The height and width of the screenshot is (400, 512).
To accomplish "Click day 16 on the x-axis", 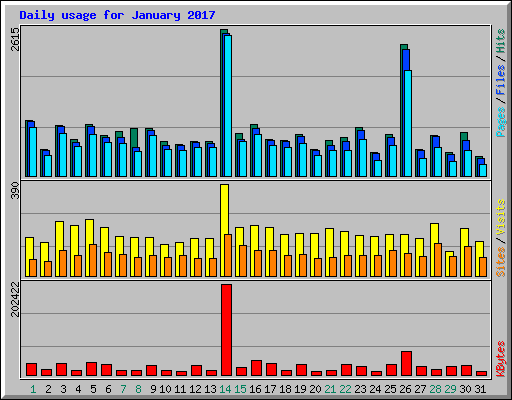I will [x=255, y=389].
